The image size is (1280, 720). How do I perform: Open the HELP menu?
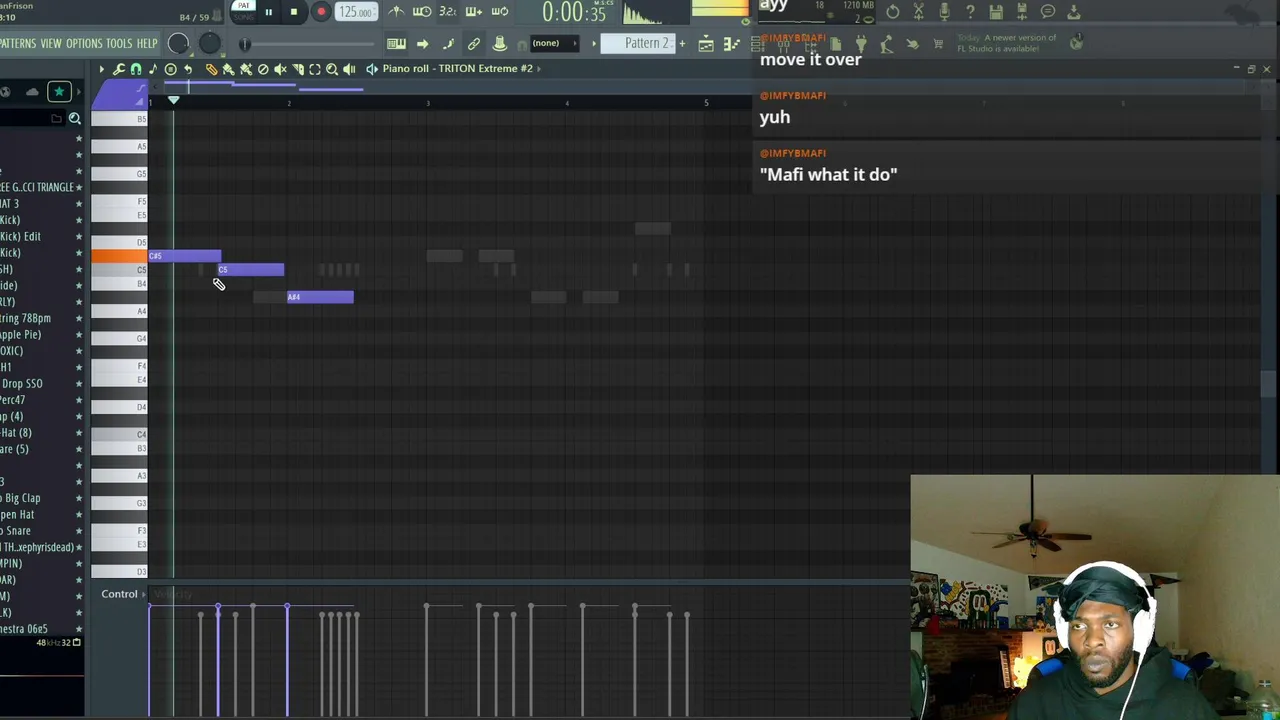point(147,43)
